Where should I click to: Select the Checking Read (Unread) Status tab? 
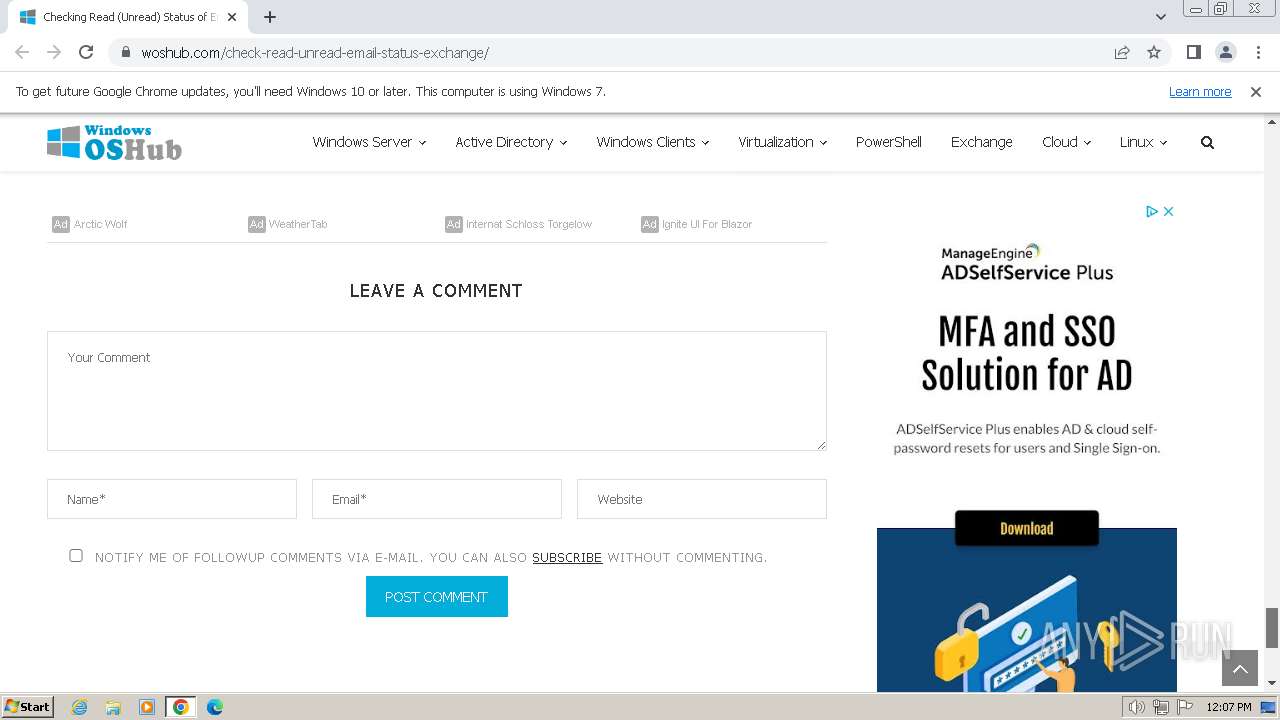(x=122, y=17)
